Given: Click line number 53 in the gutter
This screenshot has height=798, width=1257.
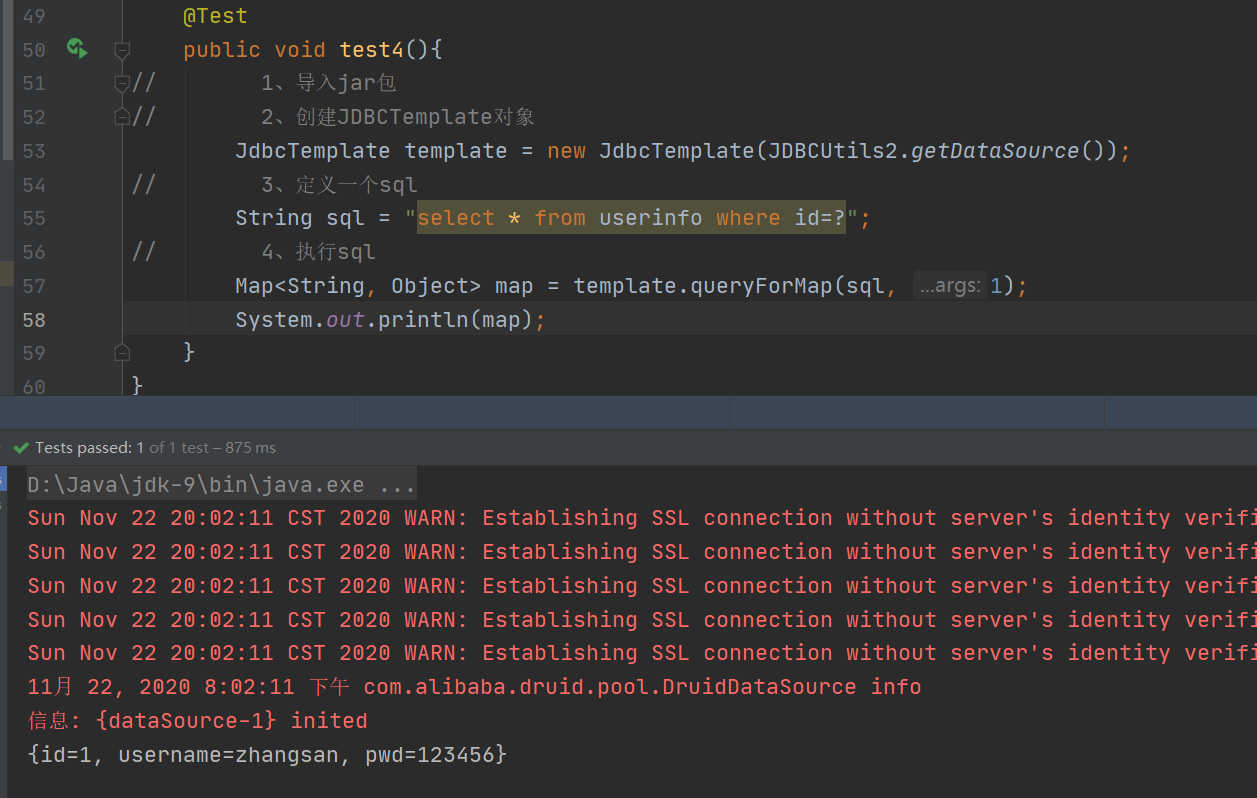Looking at the screenshot, I should pos(33,151).
